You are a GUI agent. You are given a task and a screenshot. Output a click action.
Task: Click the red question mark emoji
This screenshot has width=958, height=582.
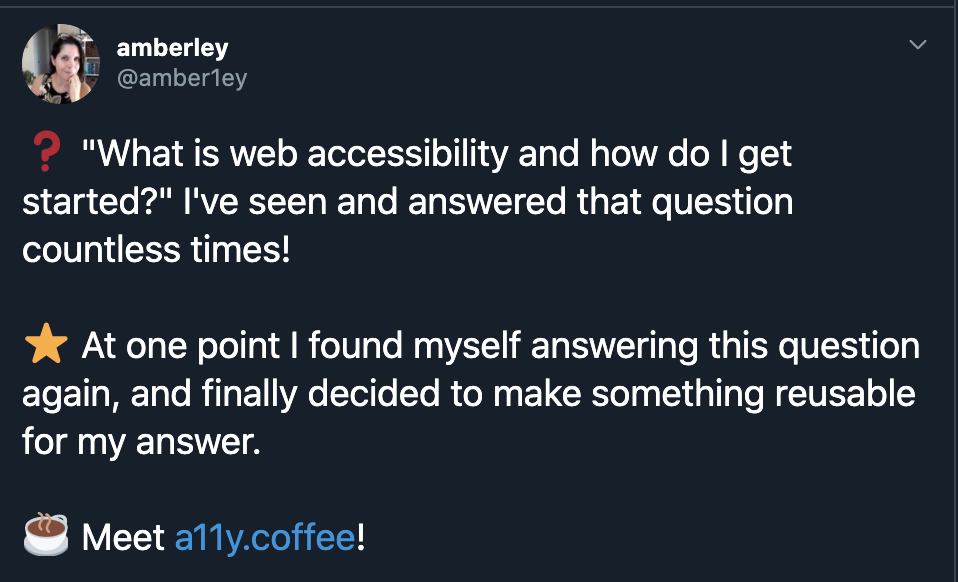coord(46,152)
